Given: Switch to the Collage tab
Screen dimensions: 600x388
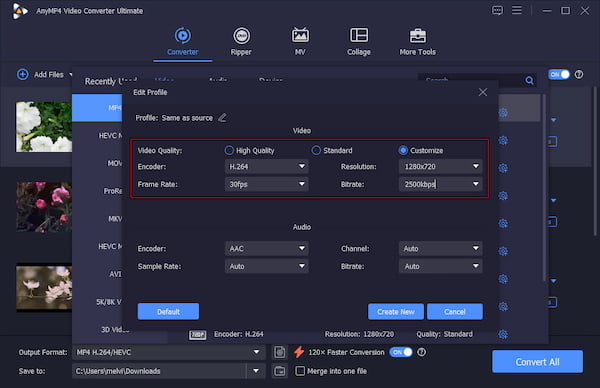Looking at the screenshot, I should [359, 42].
